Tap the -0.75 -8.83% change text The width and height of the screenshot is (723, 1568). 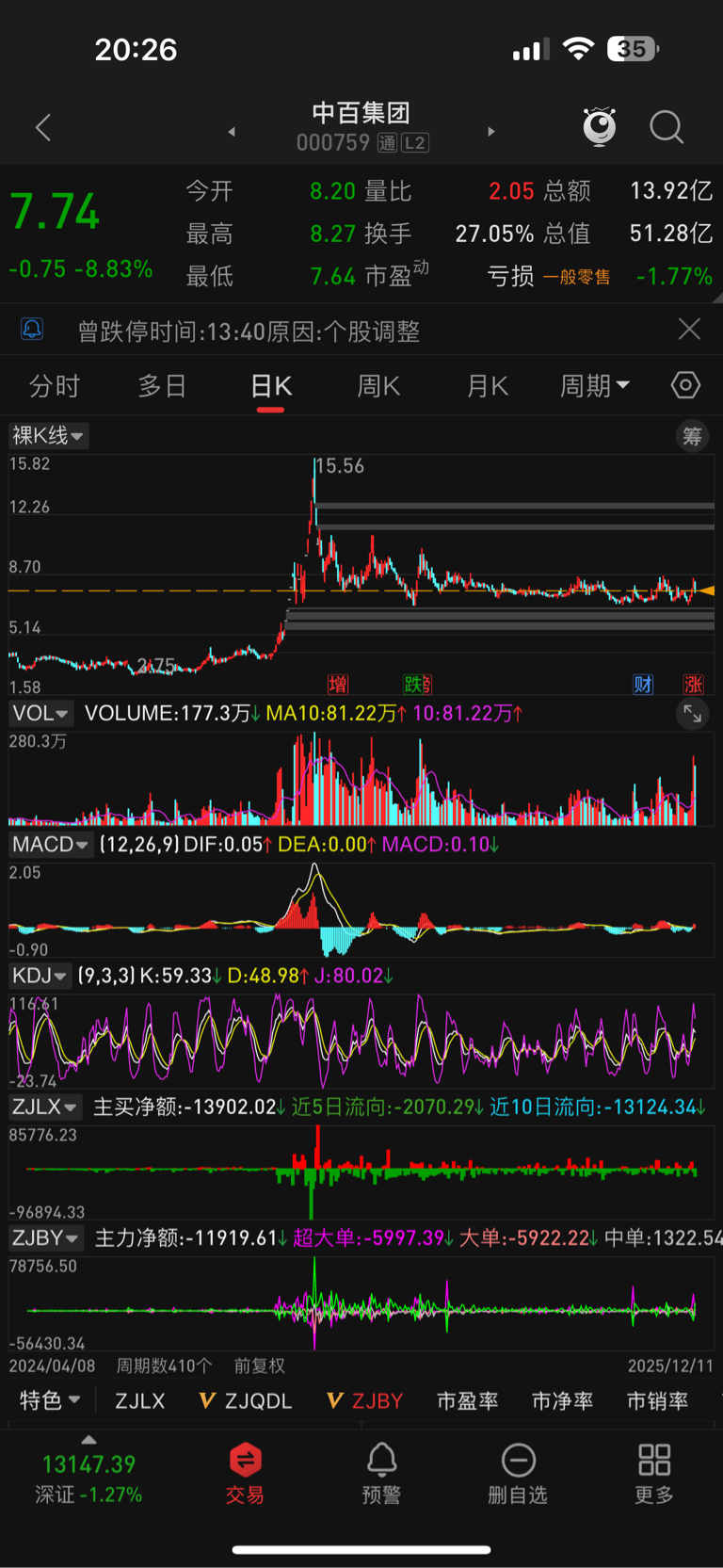(81, 269)
